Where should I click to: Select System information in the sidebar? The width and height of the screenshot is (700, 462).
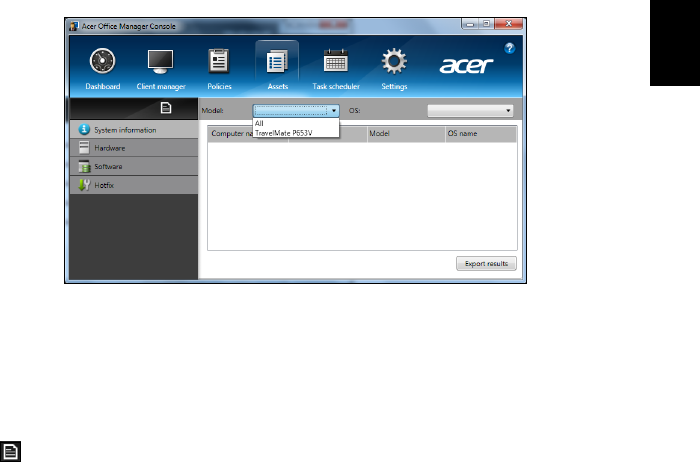(x=134, y=130)
